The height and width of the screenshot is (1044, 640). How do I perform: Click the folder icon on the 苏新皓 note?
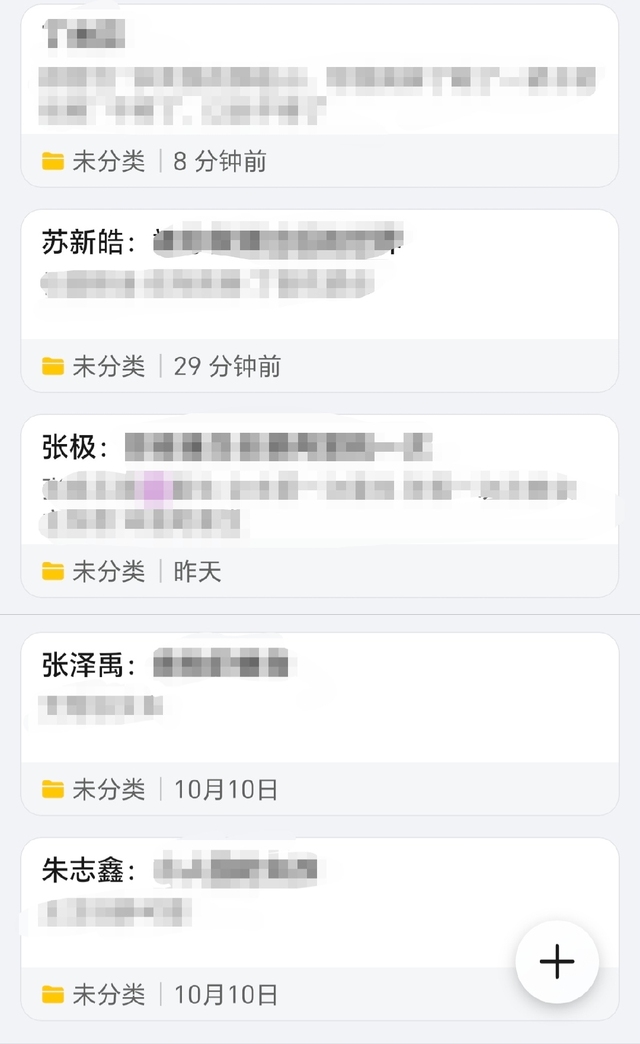click(x=53, y=367)
